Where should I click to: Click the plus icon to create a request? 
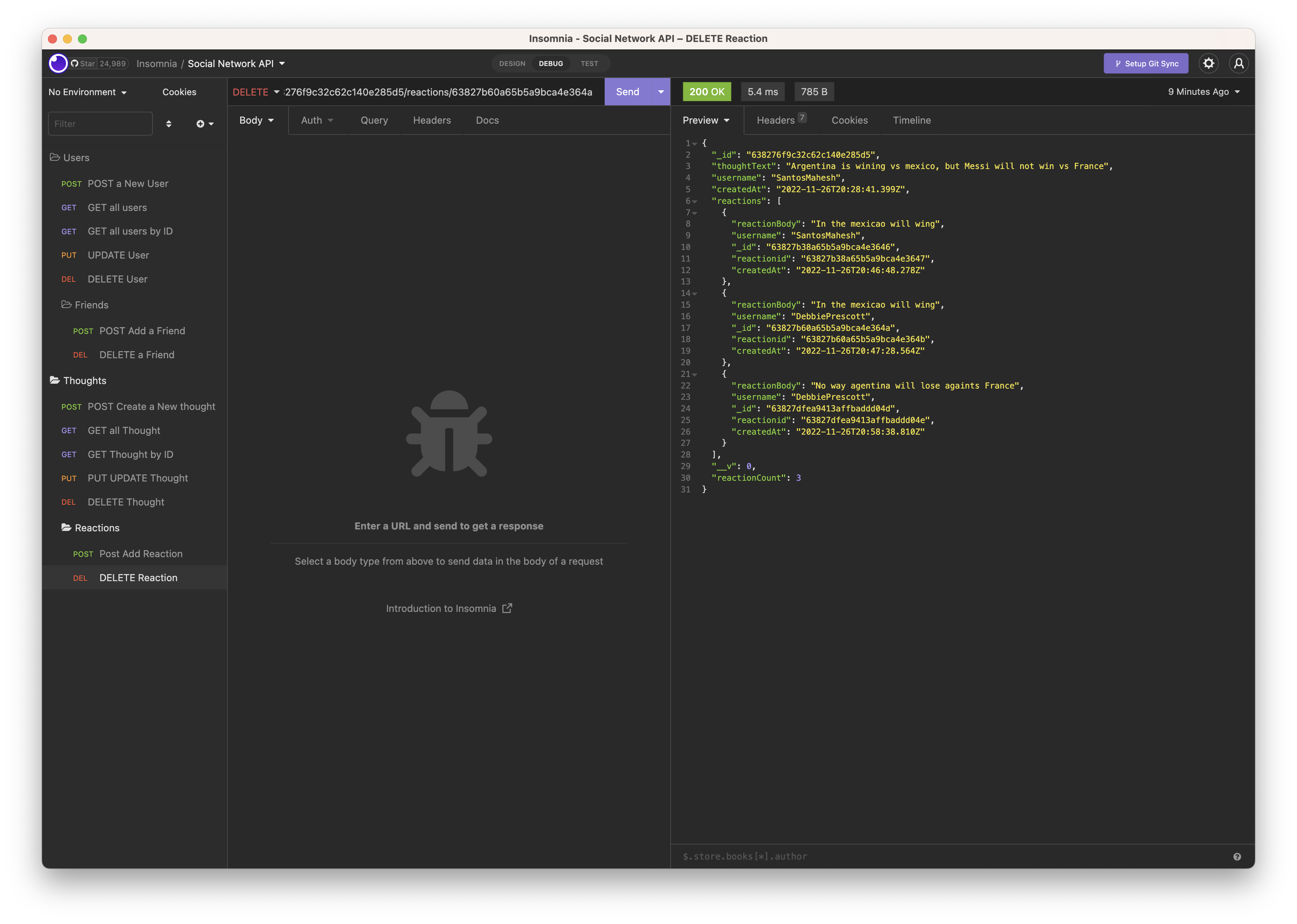(200, 124)
